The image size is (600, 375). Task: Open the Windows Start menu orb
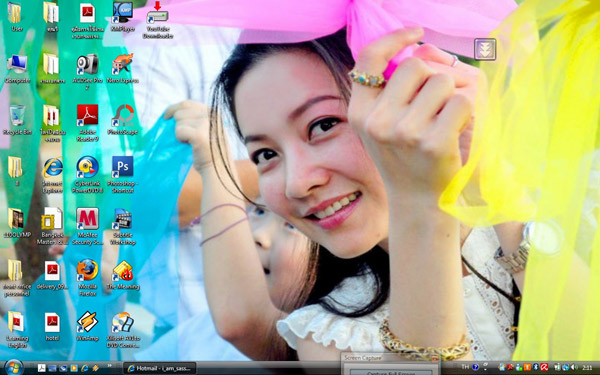[x=15, y=367]
